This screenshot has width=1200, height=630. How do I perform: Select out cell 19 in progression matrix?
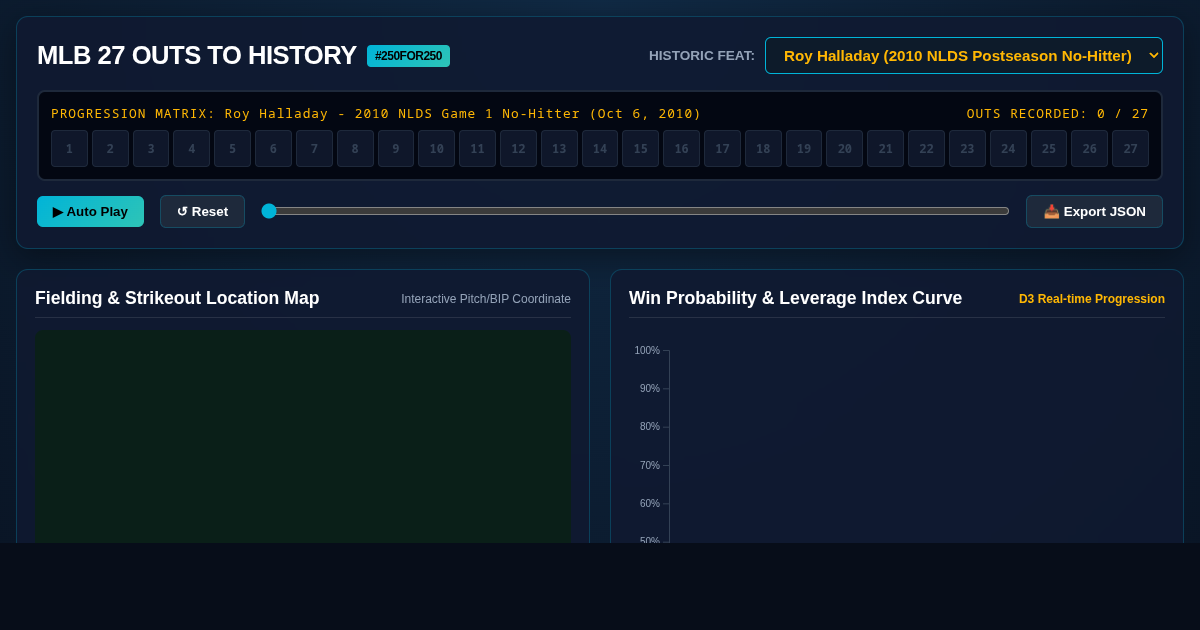[x=804, y=149]
